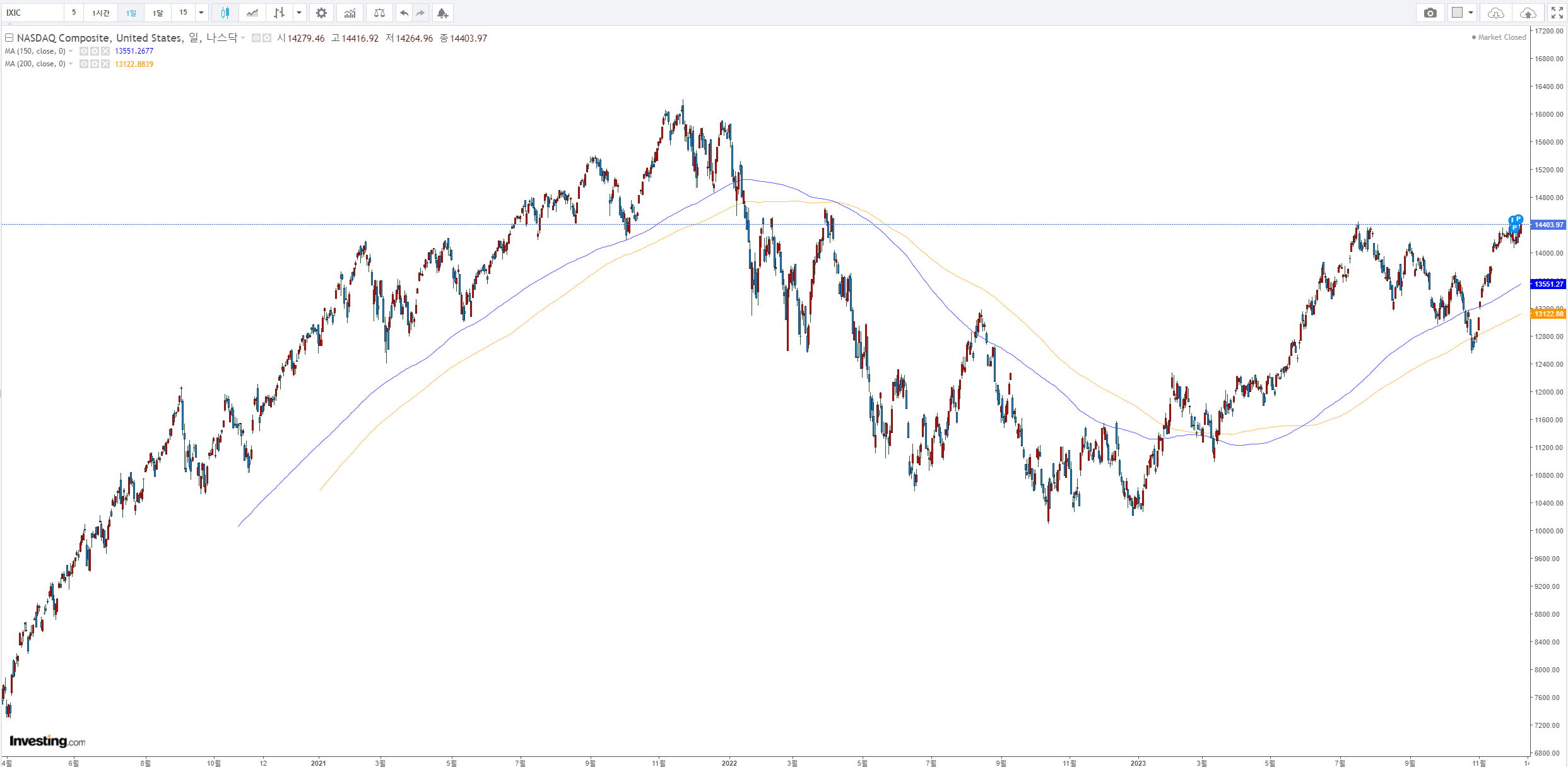Image resolution: width=1568 pixels, height=767 pixels.
Task: Select the 1달 interval tab
Action: pos(158,13)
